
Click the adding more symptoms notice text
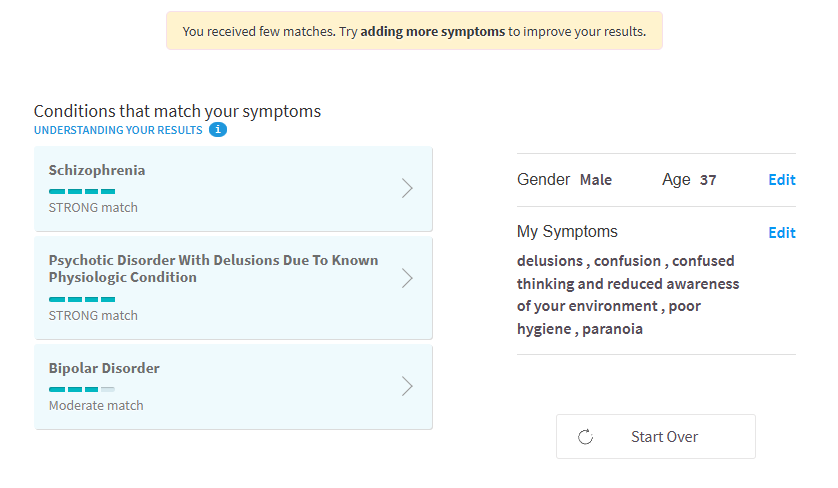[x=432, y=32]
